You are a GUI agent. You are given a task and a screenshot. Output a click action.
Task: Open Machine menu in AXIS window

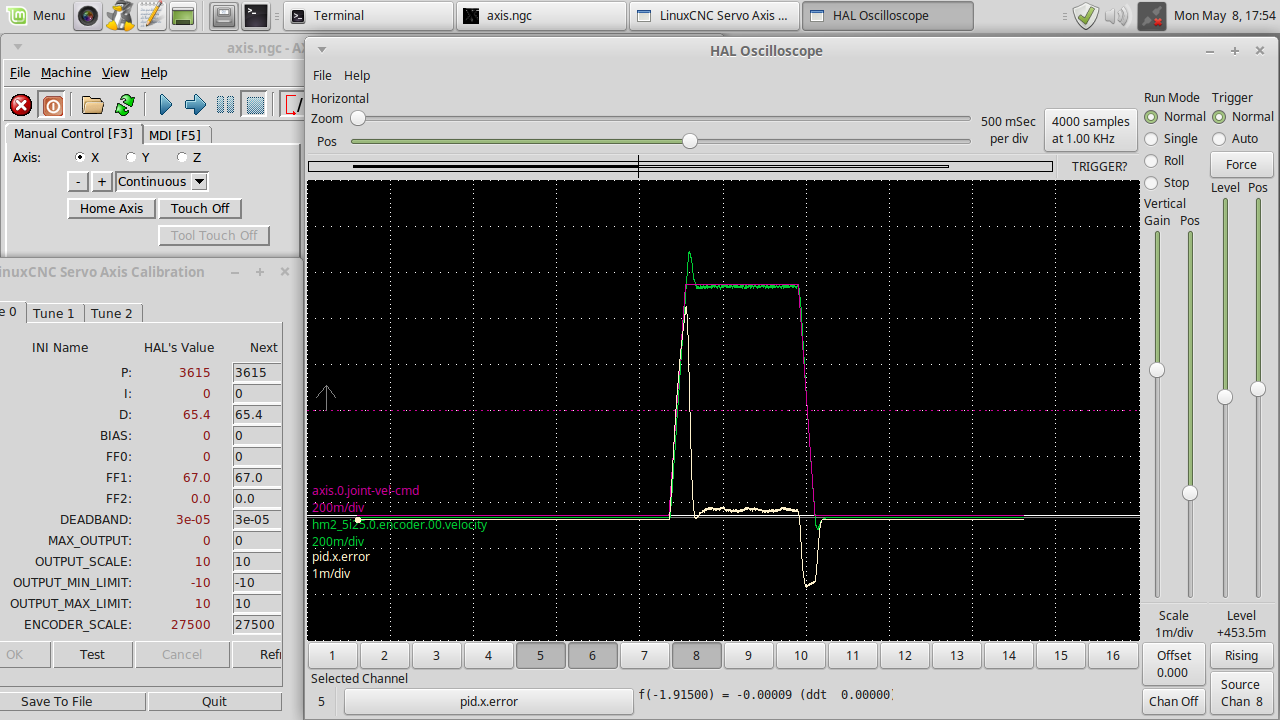coord(66,72)
